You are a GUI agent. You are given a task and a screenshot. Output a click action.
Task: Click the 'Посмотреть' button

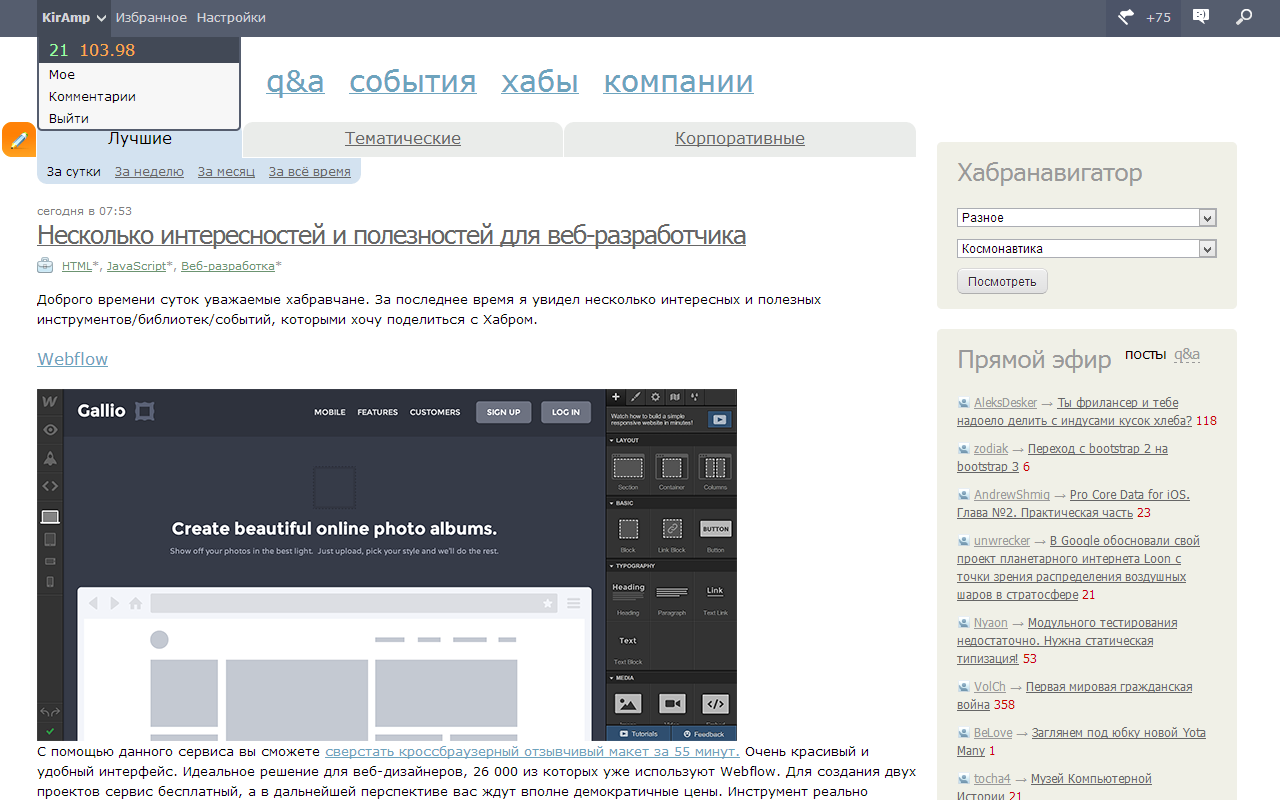[1002, 281]
